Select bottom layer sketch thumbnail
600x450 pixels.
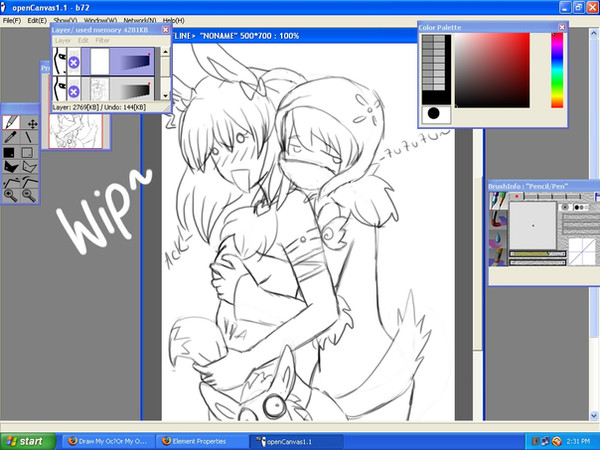[x=100, y=90]
